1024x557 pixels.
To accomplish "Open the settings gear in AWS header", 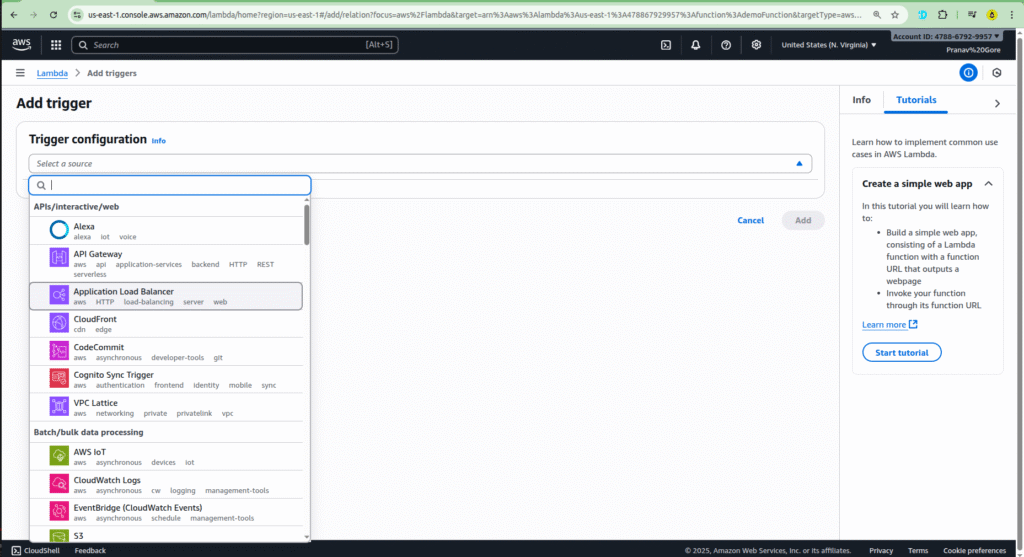I will (x=756, y=45).
